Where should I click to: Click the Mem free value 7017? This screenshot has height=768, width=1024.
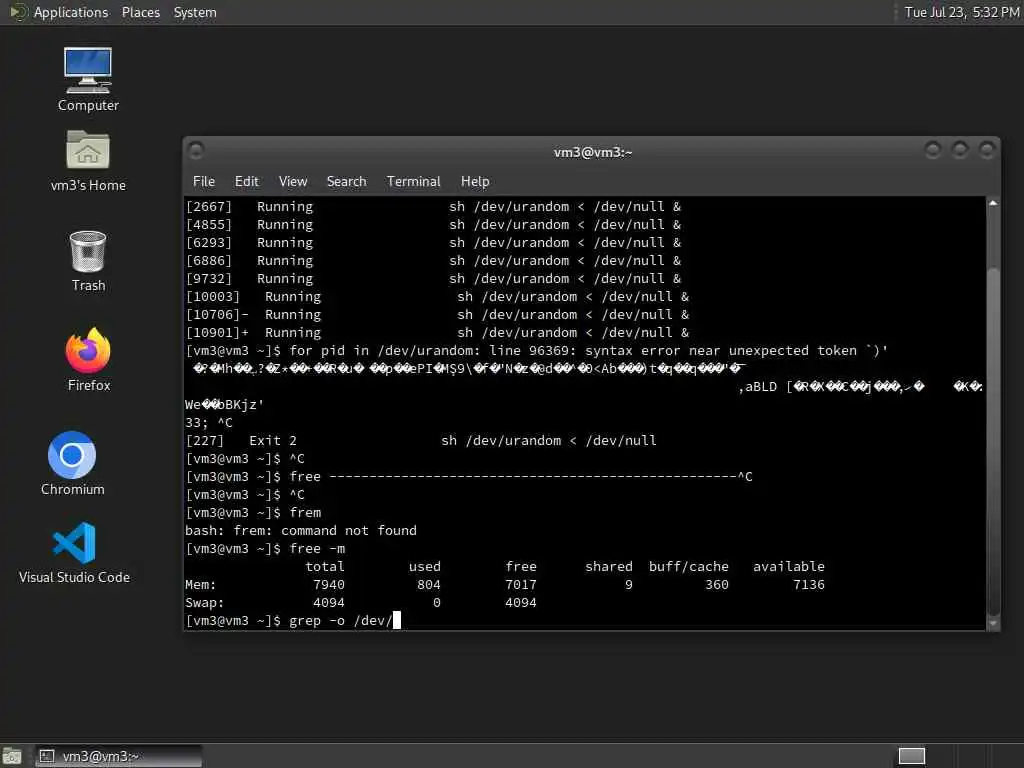[520, 584]
